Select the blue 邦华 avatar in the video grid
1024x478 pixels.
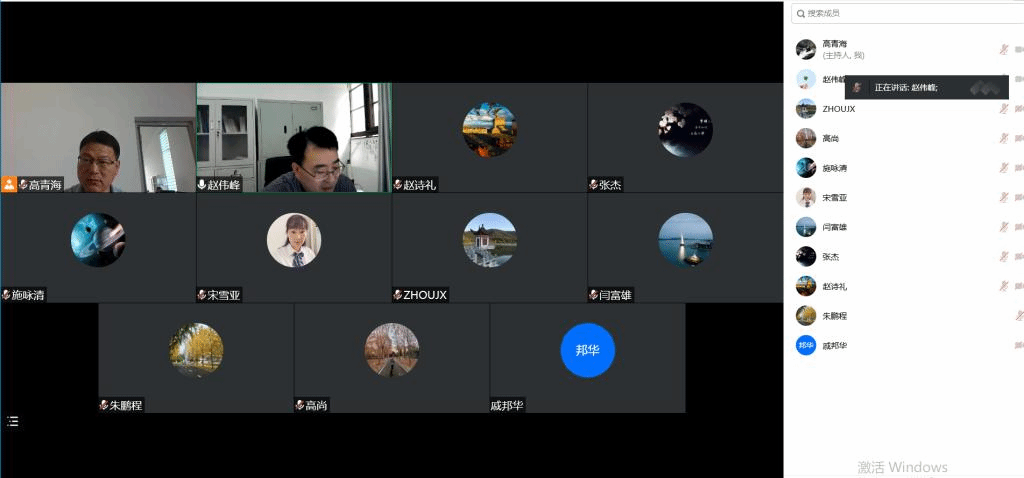(587, 350)
